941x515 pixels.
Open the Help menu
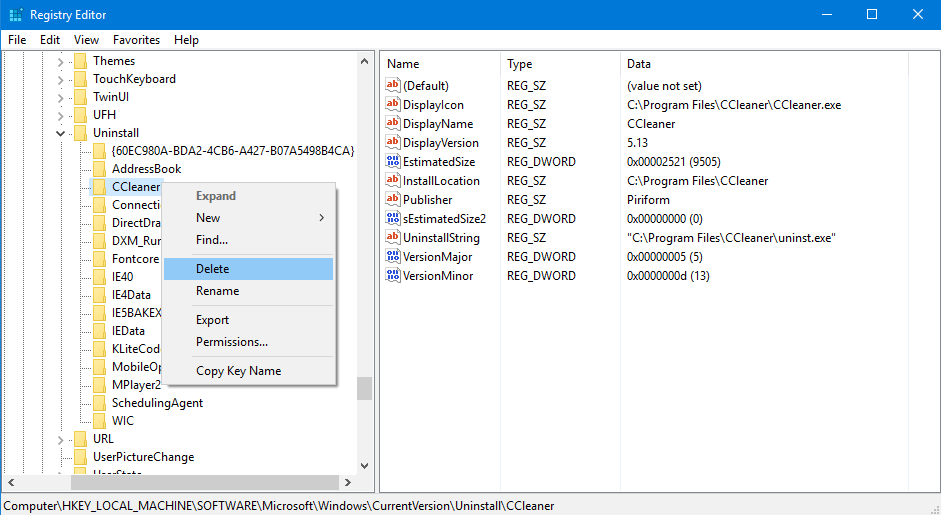186,40
